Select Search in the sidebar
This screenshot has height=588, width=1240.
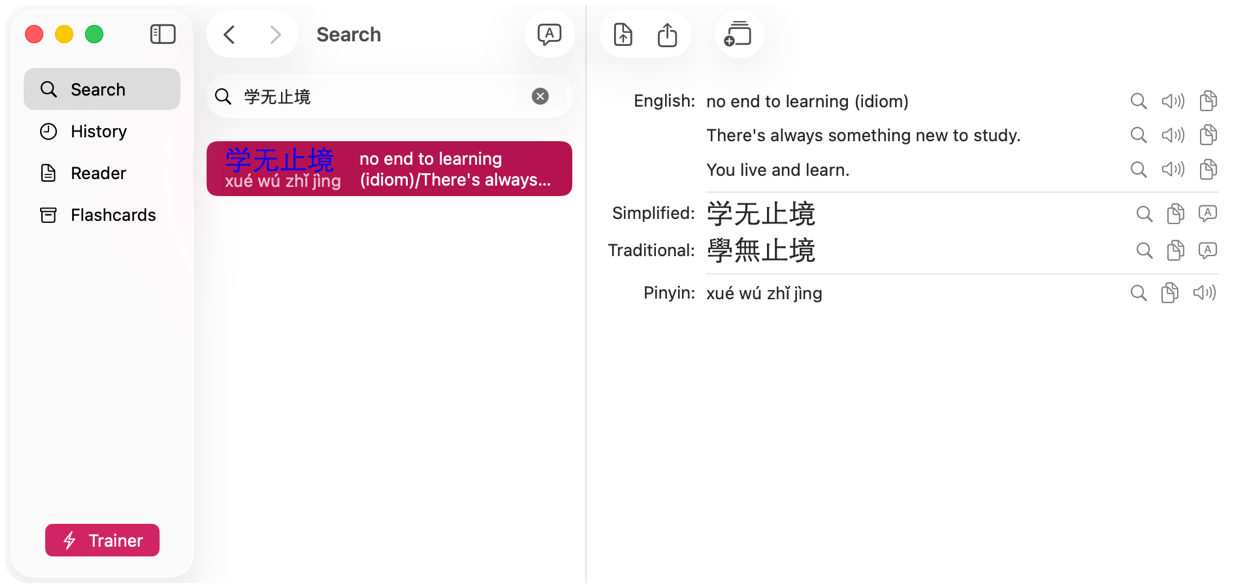tap(102, 89)
